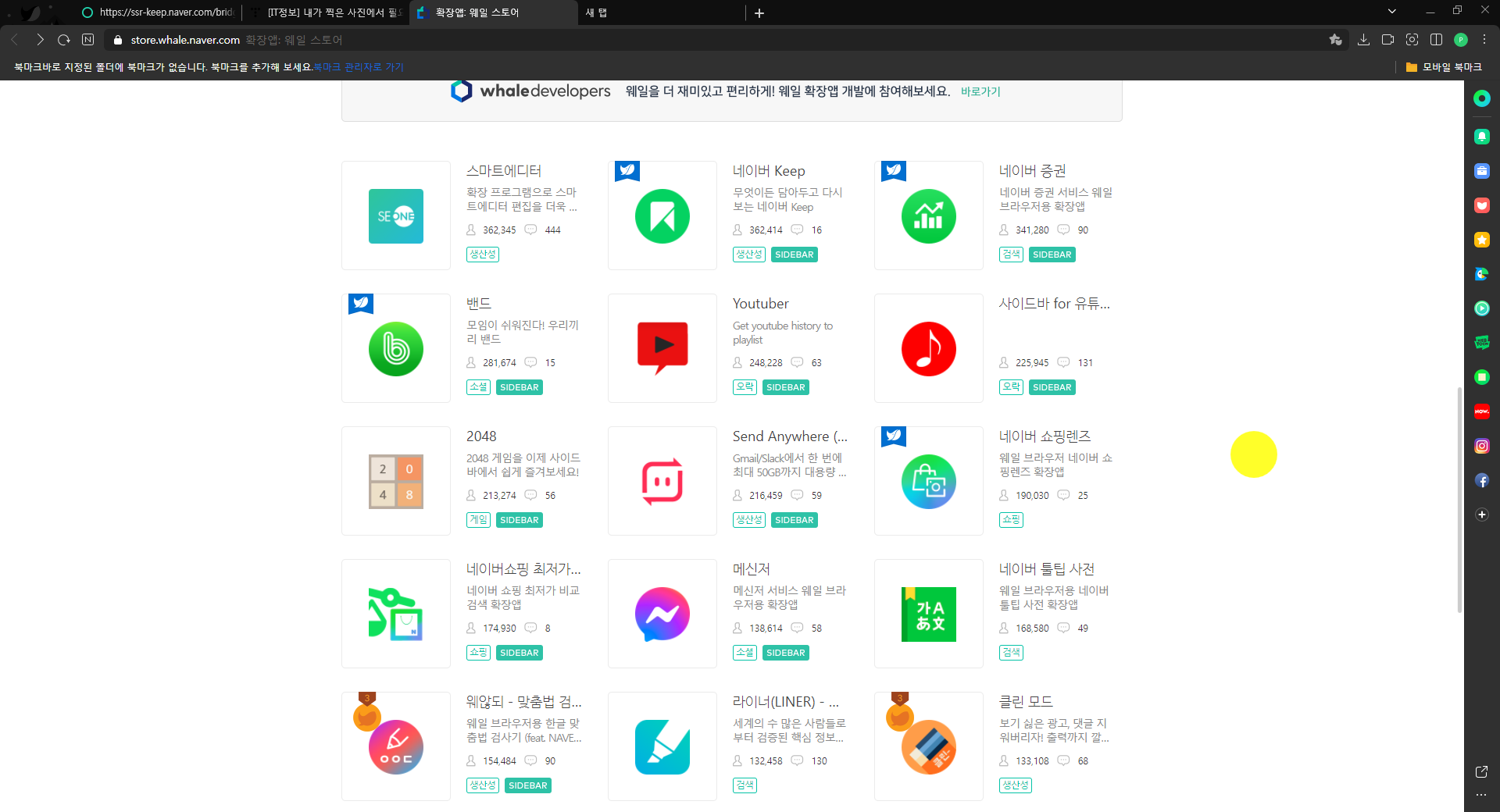Open the NOW. sidebar icon
This screenshot has width=1500, height=812.
pos(1482,411)
